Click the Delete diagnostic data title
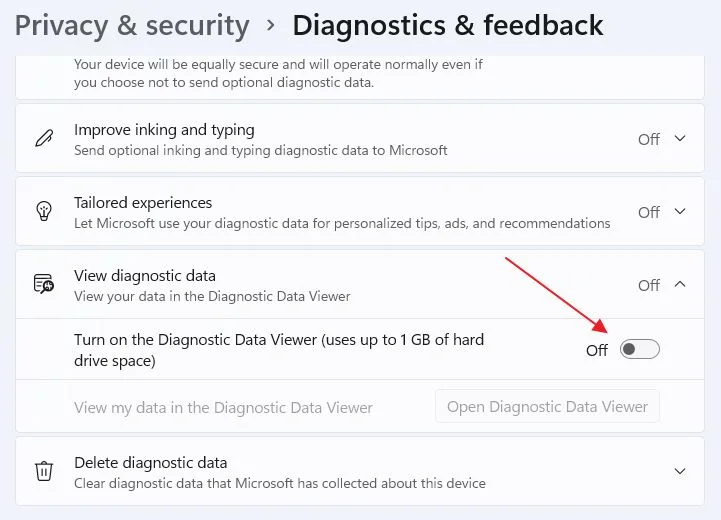Screen dimensions: 721x520 (x=151, y=463)
